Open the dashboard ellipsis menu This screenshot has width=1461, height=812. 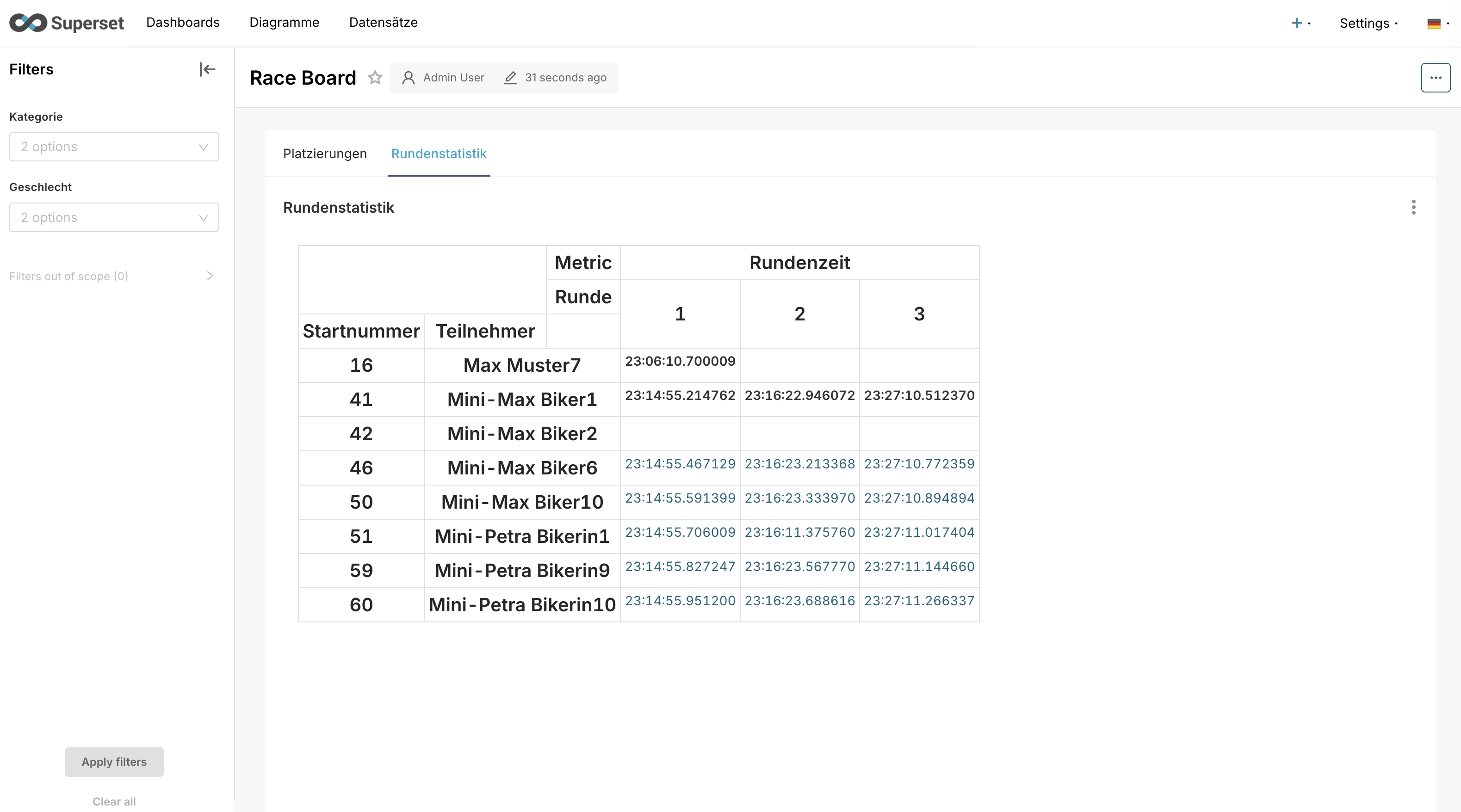click(1436, 78)
